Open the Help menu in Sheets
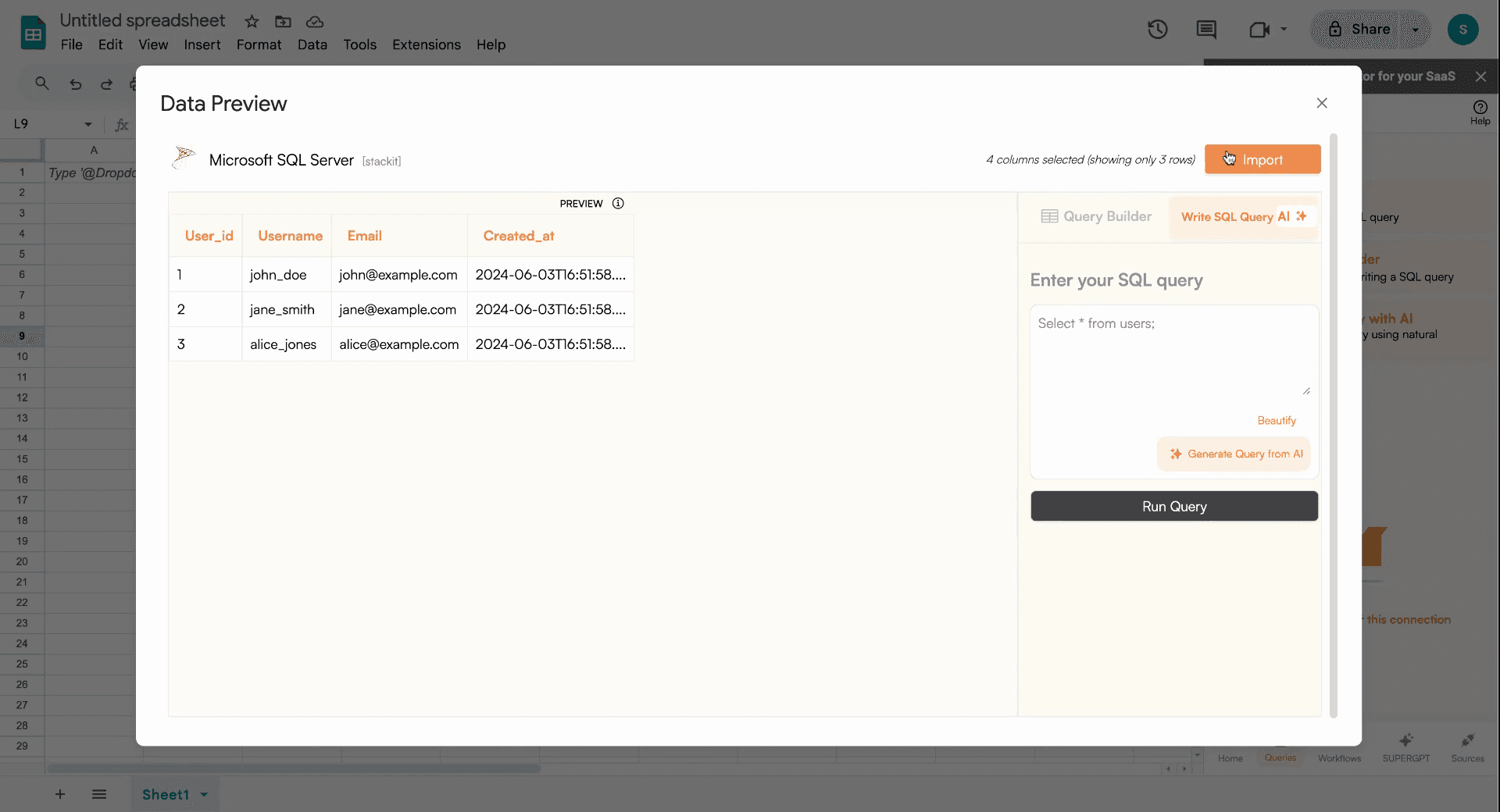Image resolution: width=1500 pixels, height=812 pixels. [x=491, y=45]
